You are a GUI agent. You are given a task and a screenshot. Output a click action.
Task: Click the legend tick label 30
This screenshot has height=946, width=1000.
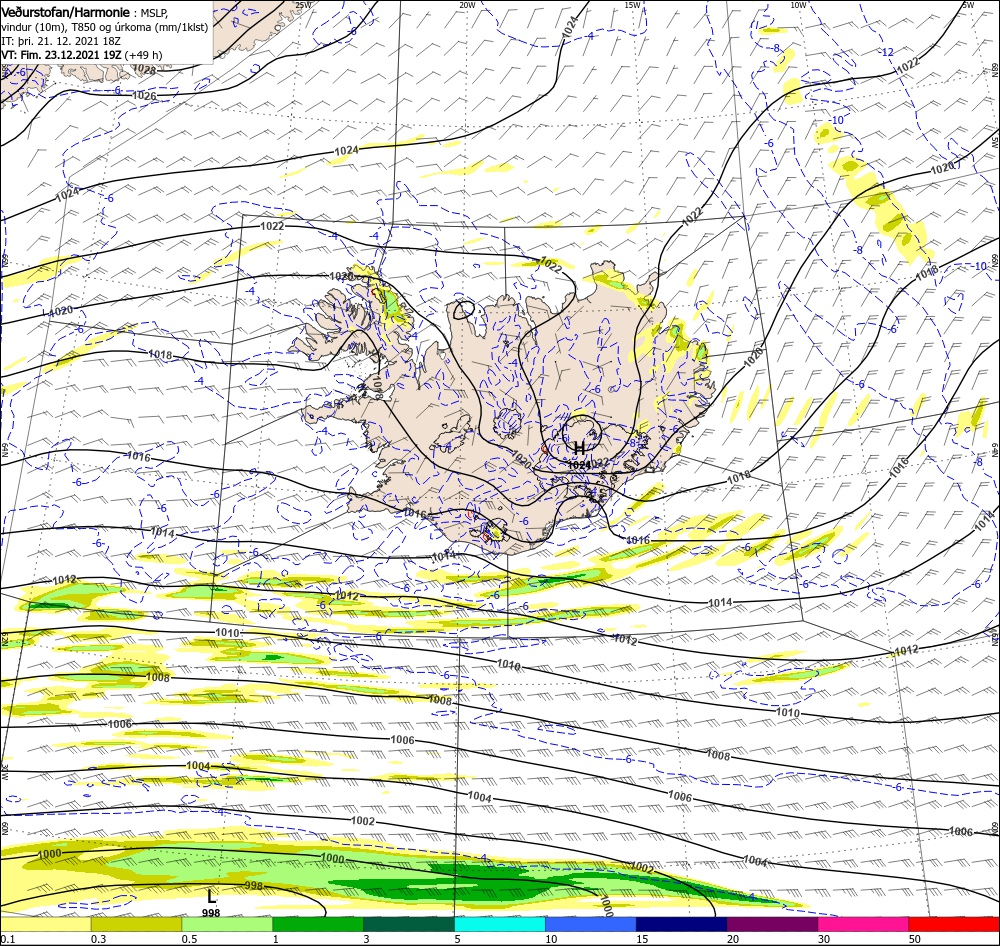coord(824,938)
